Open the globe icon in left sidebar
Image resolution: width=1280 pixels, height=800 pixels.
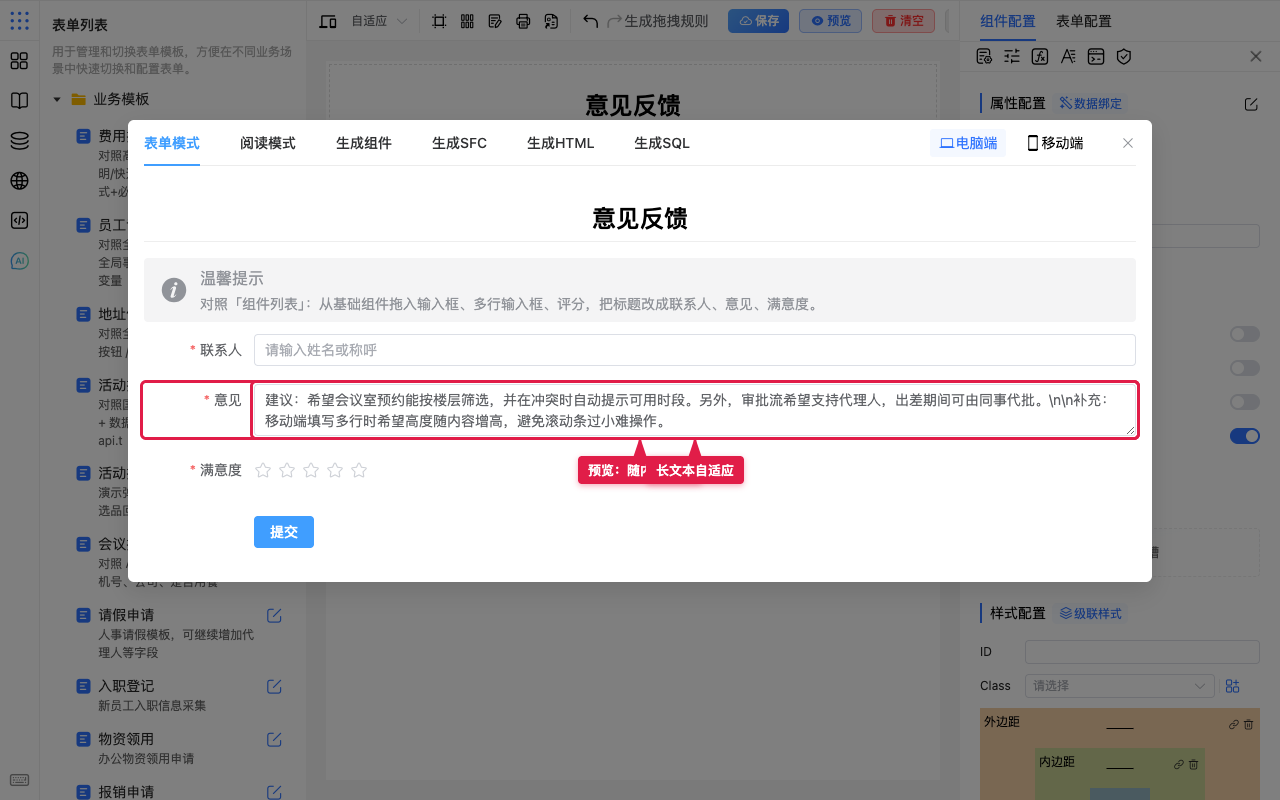click(19, 181)
